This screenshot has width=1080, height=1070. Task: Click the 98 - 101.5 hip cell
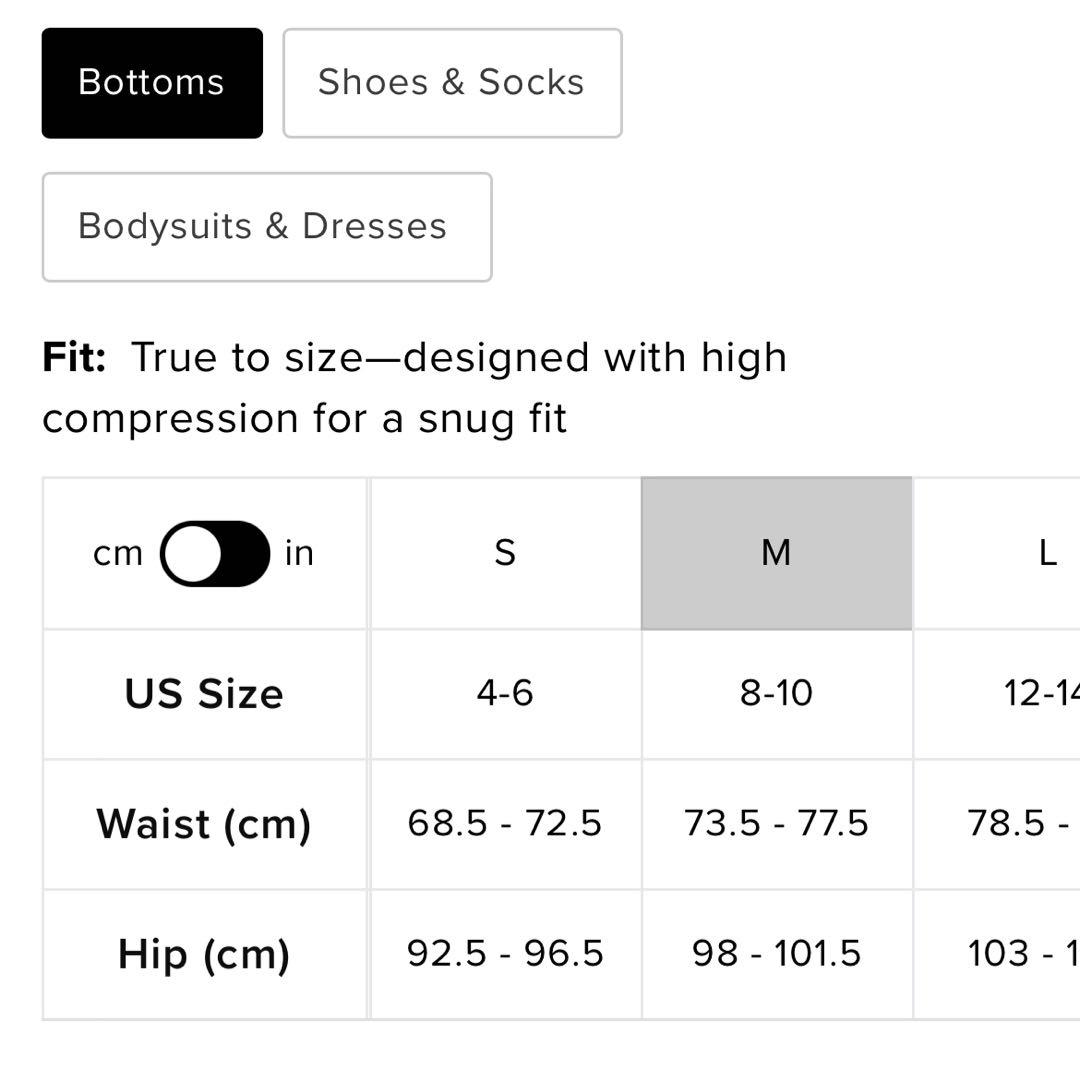776,953
